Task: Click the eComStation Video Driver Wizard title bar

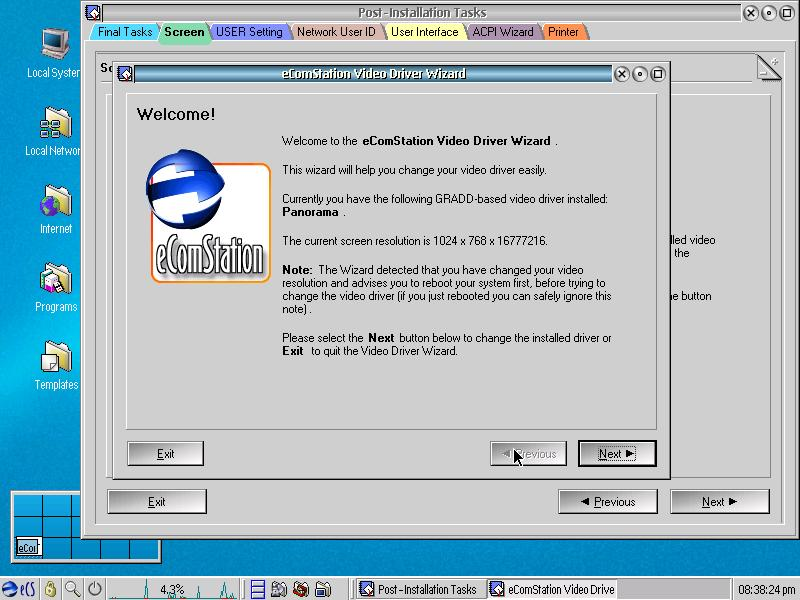Action: tap(373, 74)
